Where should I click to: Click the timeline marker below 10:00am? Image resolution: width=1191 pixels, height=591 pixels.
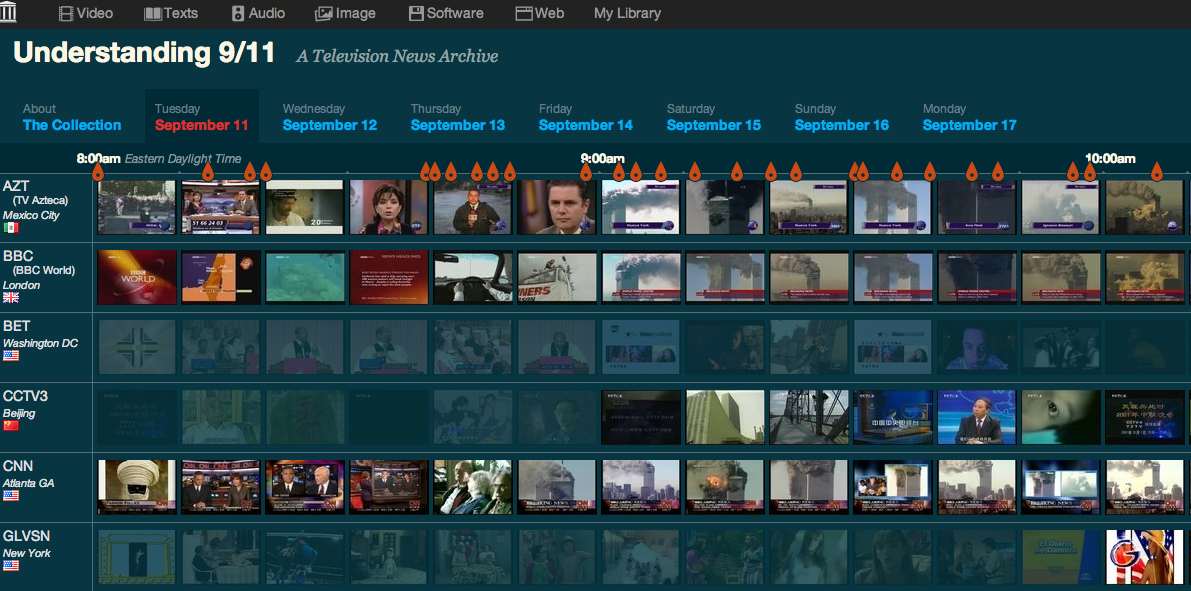(1090, 172)
